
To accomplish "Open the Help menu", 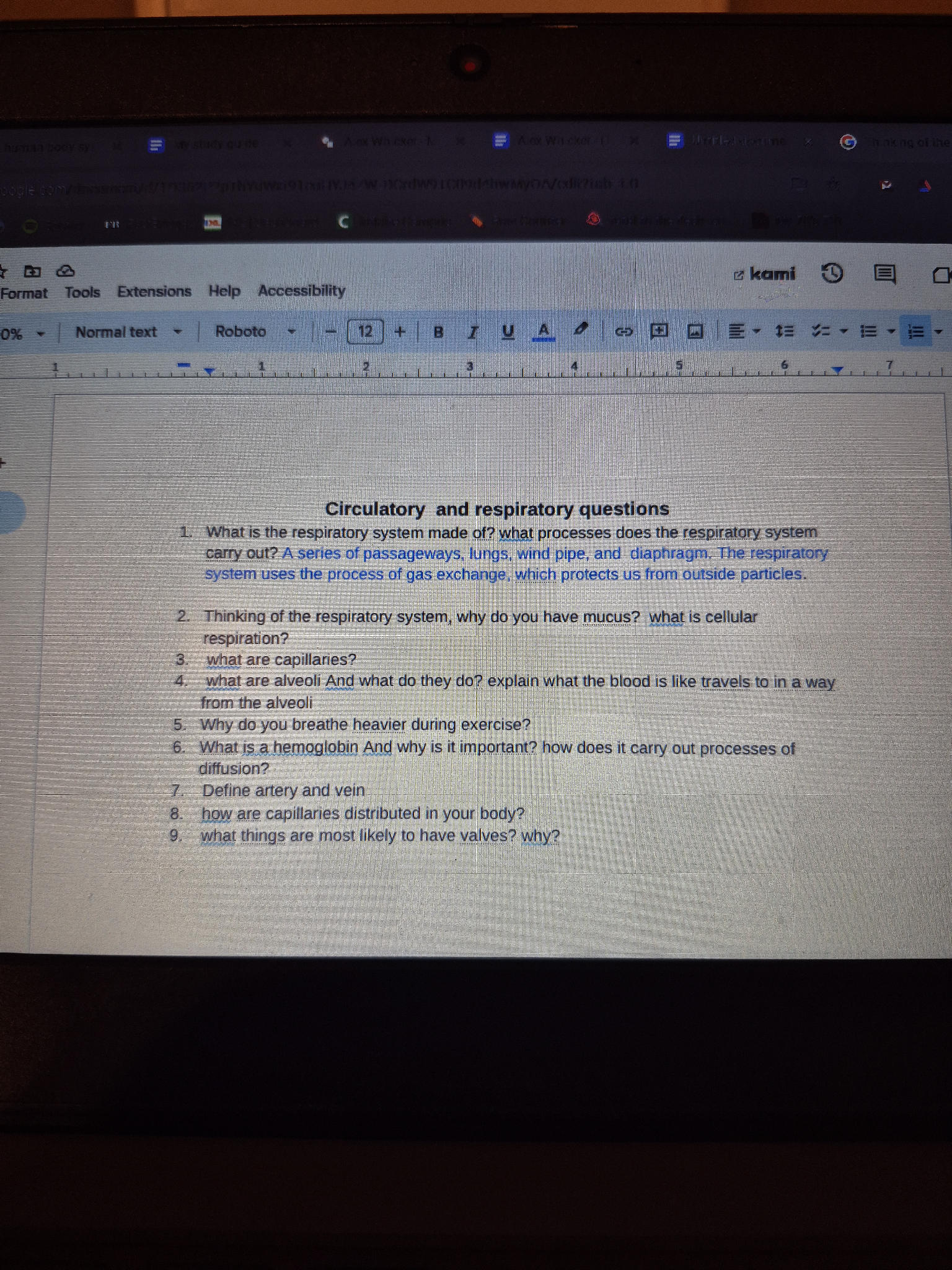I will pos(224,291).
